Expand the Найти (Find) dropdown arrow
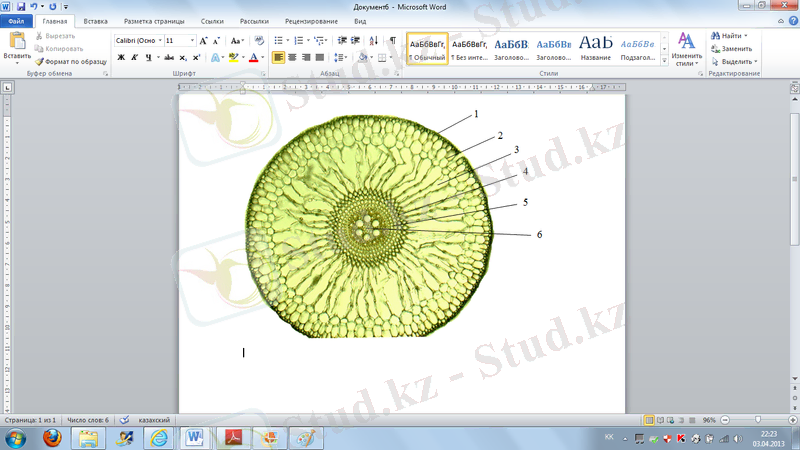This screenshot has width=800, height=450. [746, 36]
